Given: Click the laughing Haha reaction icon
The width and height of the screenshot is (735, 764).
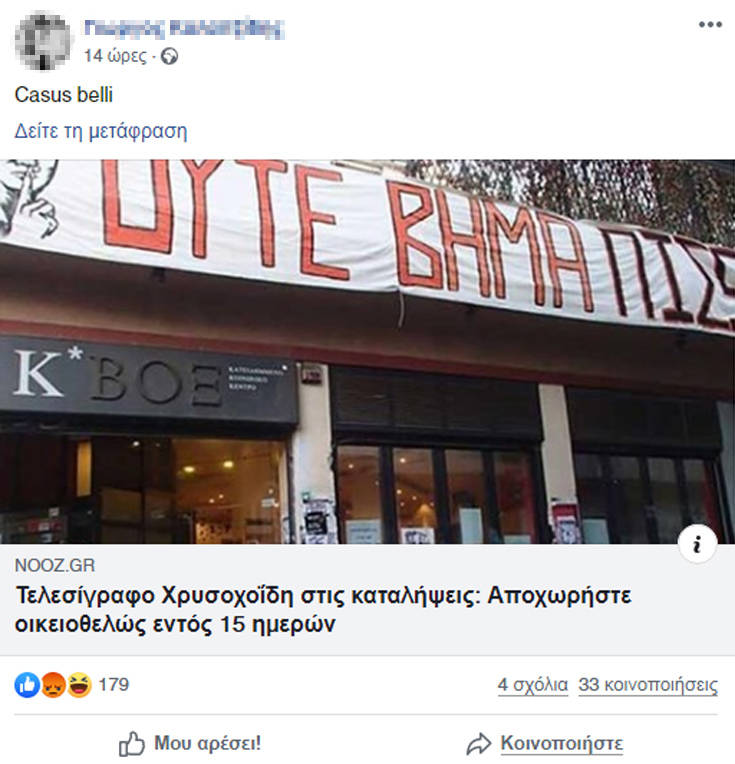Looking at the screenshot, I should point(79,685).
